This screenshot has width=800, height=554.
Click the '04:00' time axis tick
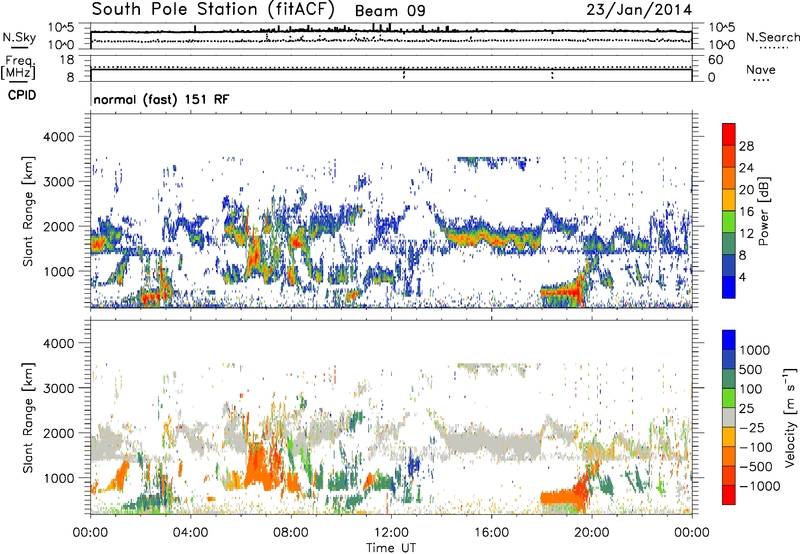[x=190, y=533]
